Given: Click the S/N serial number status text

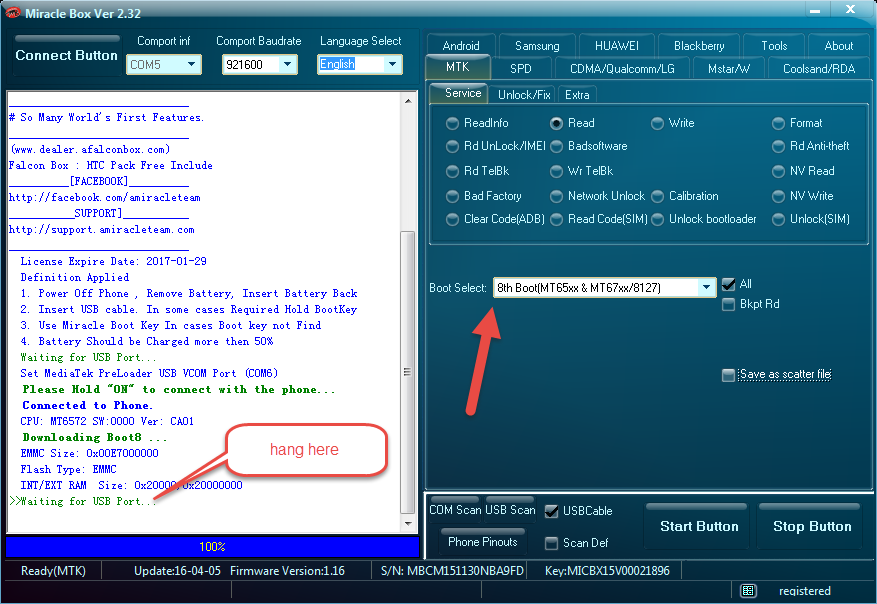Looking at the screenshot, I should point(452,571).
